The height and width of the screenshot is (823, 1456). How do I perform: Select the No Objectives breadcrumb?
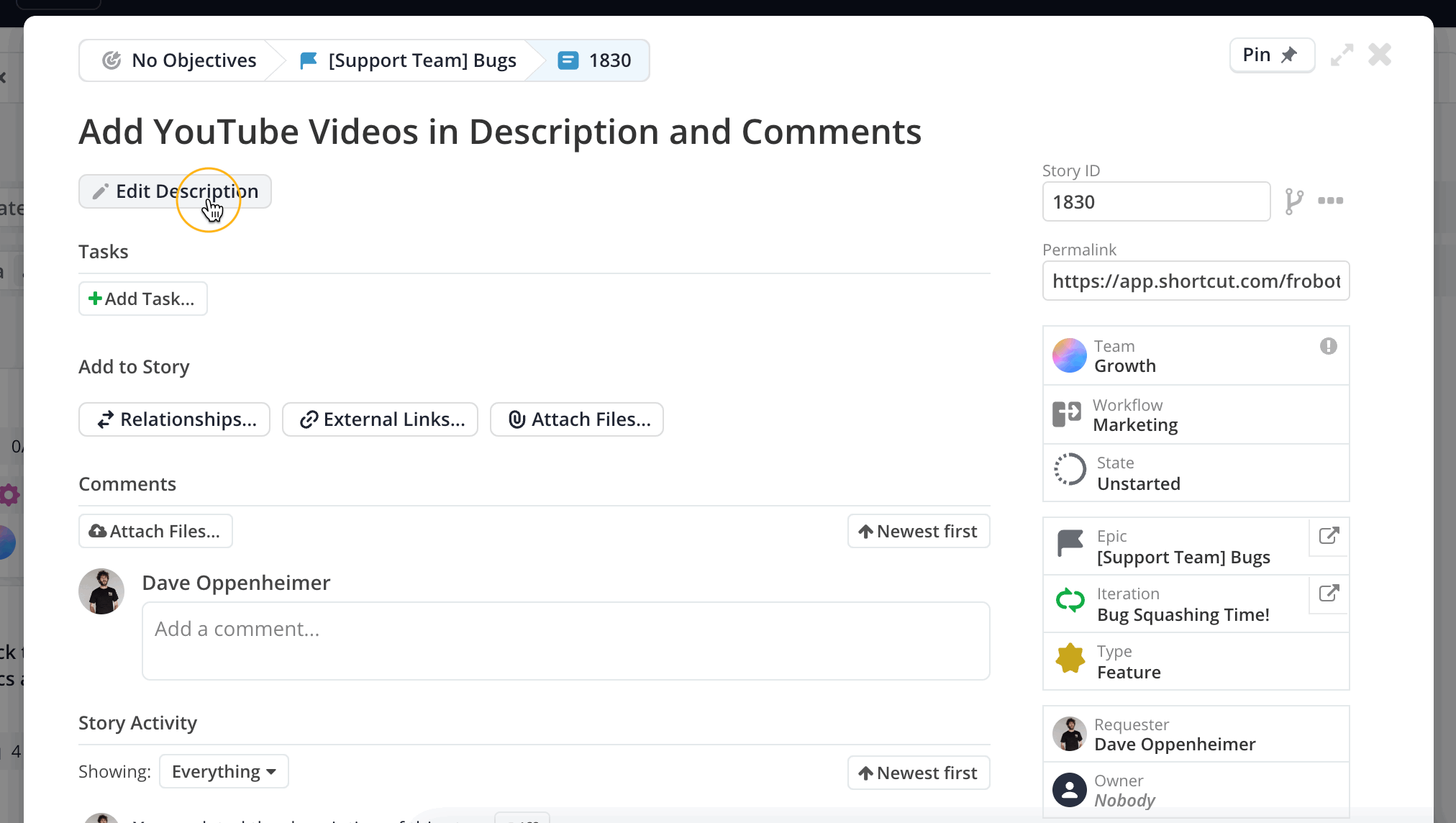193,60
